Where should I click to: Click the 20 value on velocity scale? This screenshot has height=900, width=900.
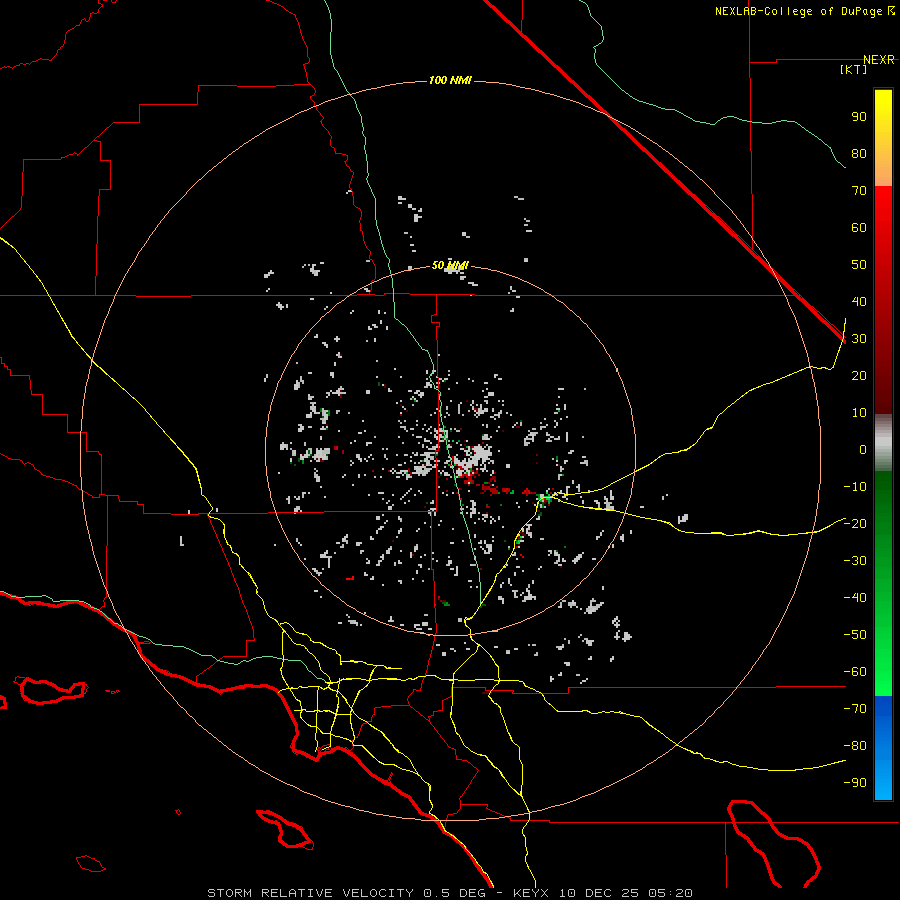tap(859, 375)
